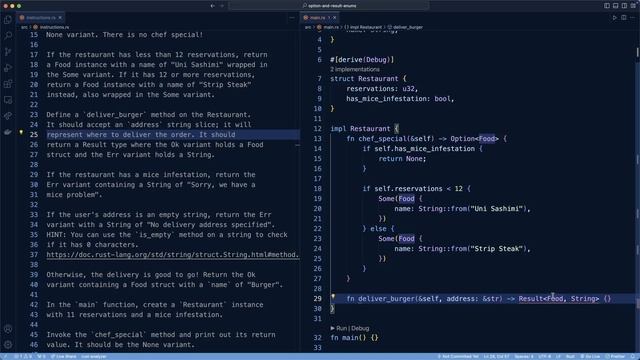640x360 pixels.
Task: Click the "Strip Steak" string on line 24
Action: coord(497,249)
